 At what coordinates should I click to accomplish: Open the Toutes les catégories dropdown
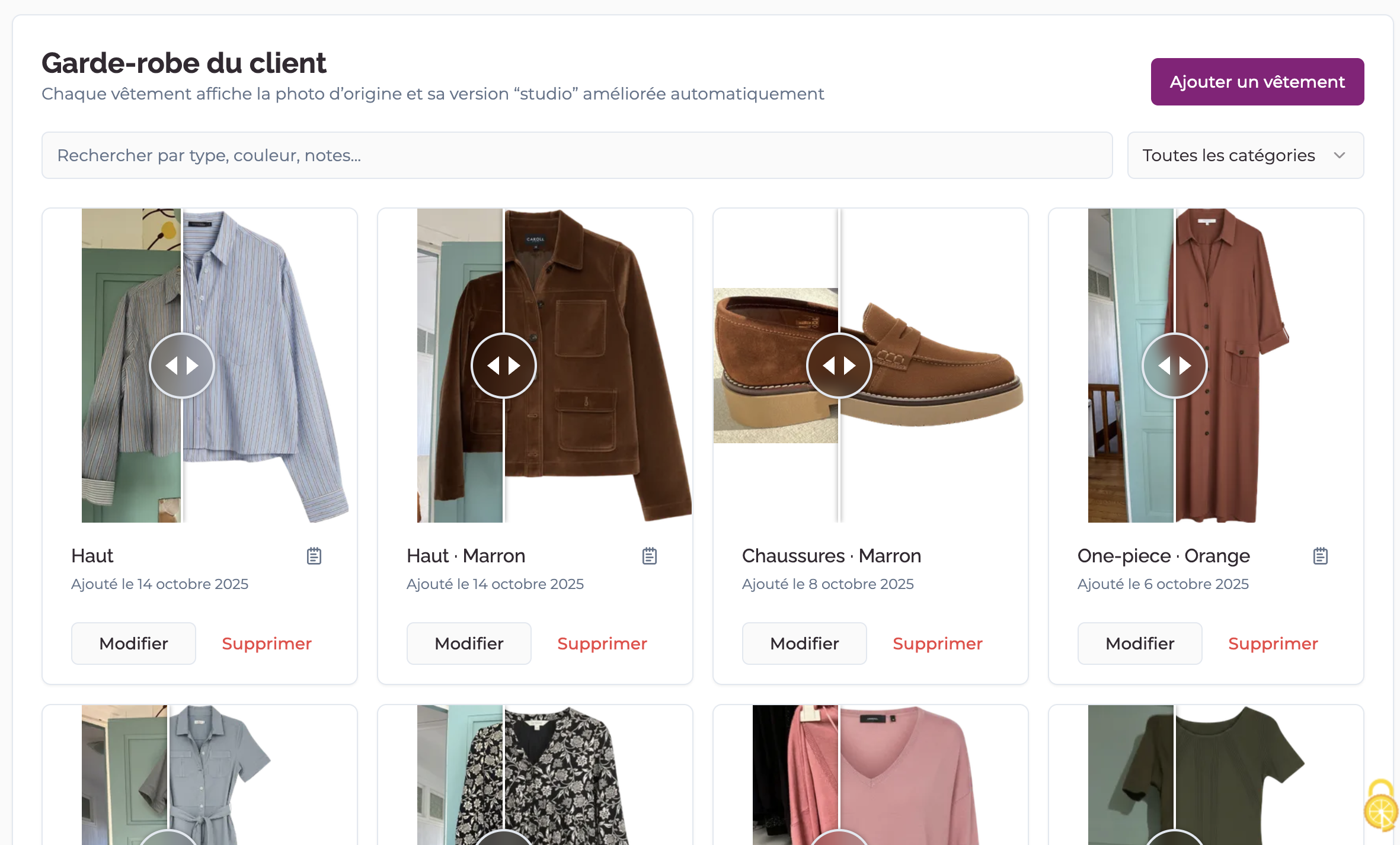[x=1245, y=155]
